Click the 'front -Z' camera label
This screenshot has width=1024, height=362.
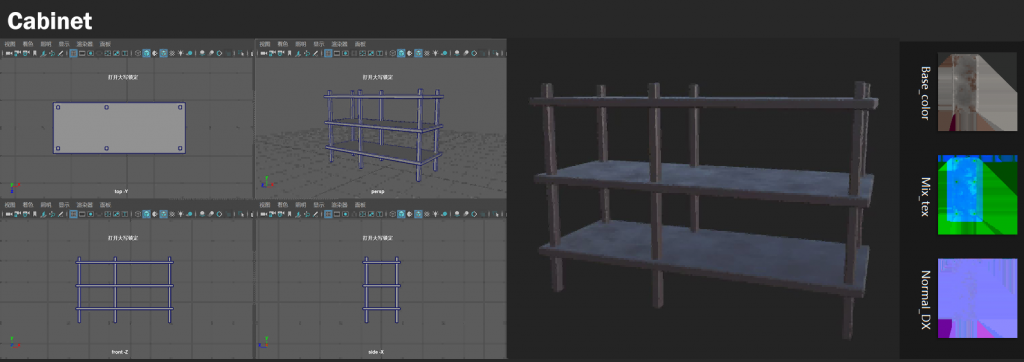120,352
